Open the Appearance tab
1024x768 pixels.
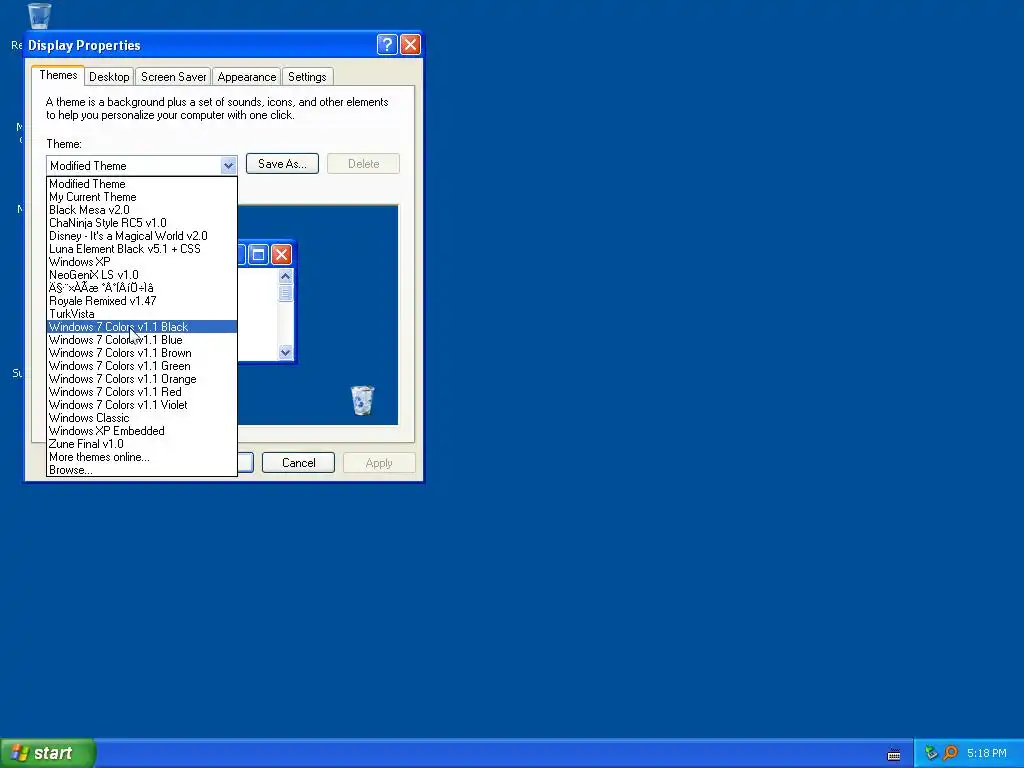point(247,77)
